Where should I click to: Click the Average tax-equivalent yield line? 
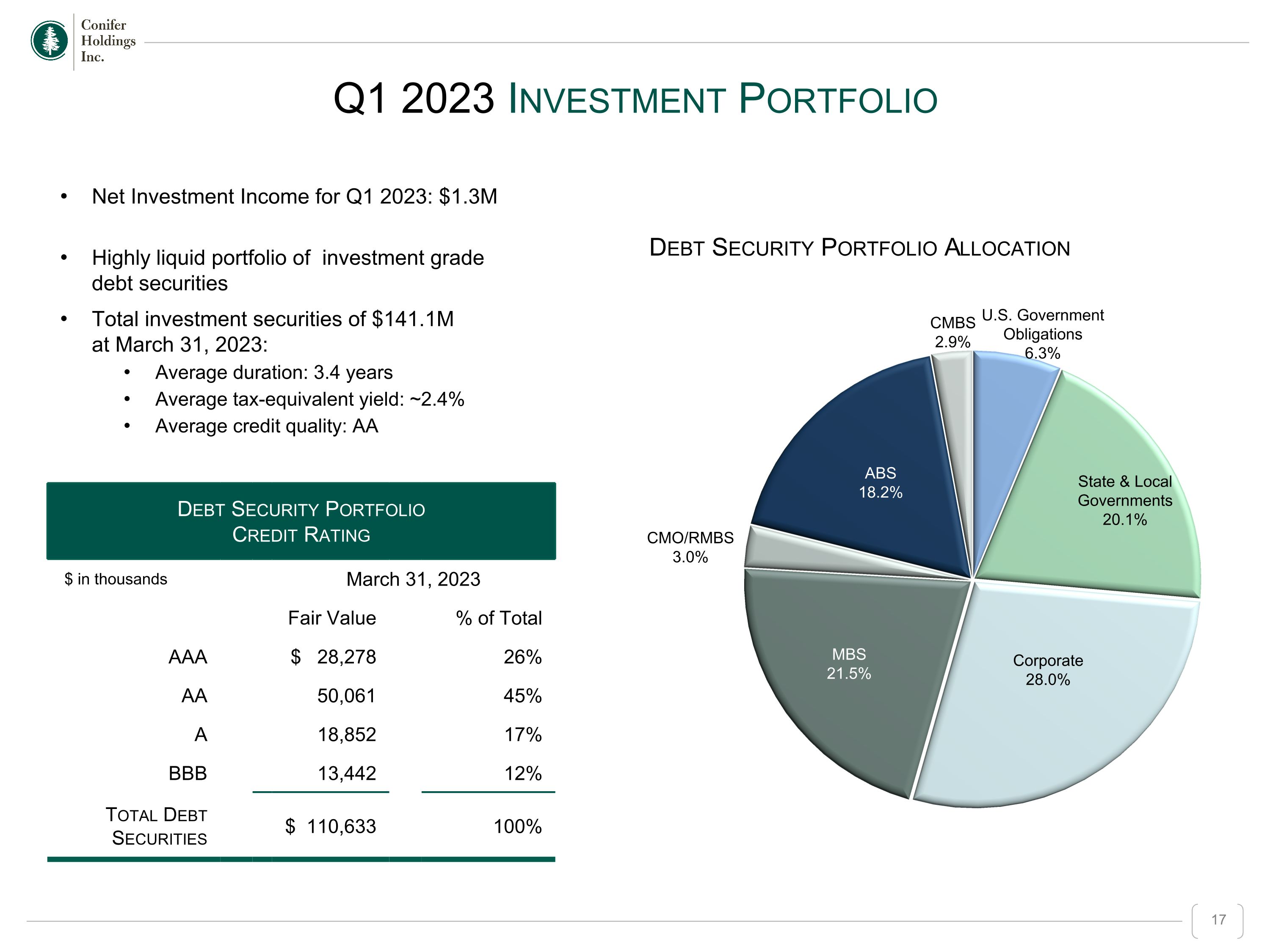coord(309,399)
